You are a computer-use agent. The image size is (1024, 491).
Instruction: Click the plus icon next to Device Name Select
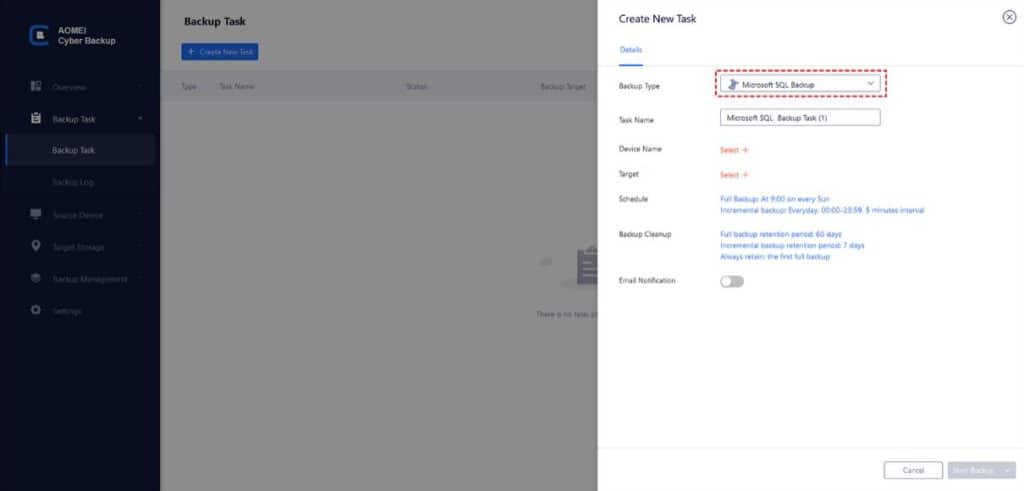point(745,150)
